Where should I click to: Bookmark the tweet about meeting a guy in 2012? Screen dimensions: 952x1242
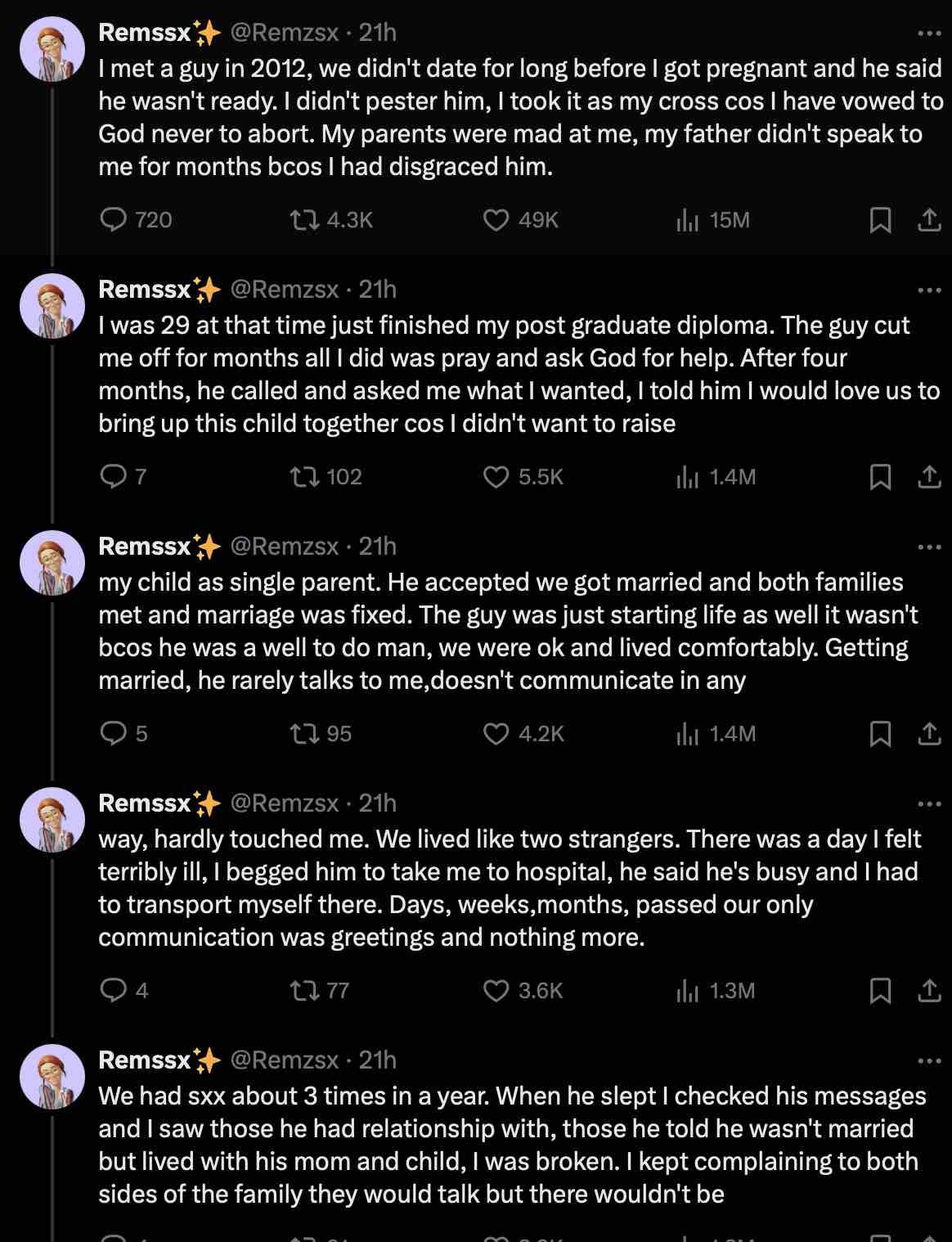tap(880, 220)
